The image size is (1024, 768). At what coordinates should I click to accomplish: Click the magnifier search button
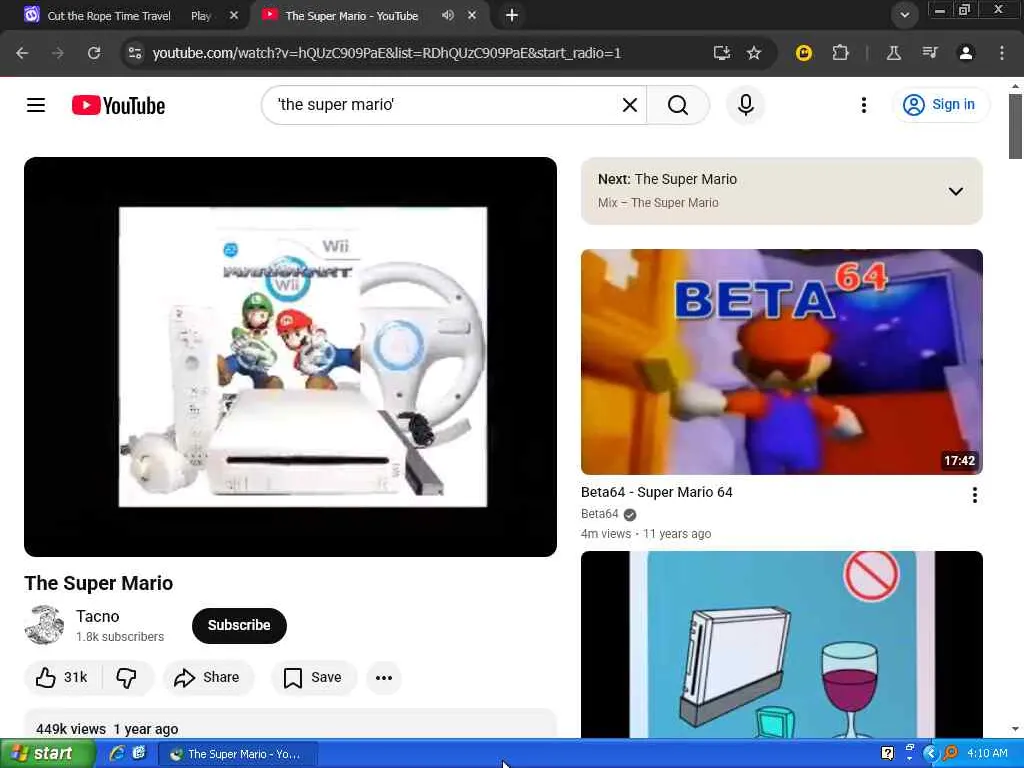pos(678,105)
